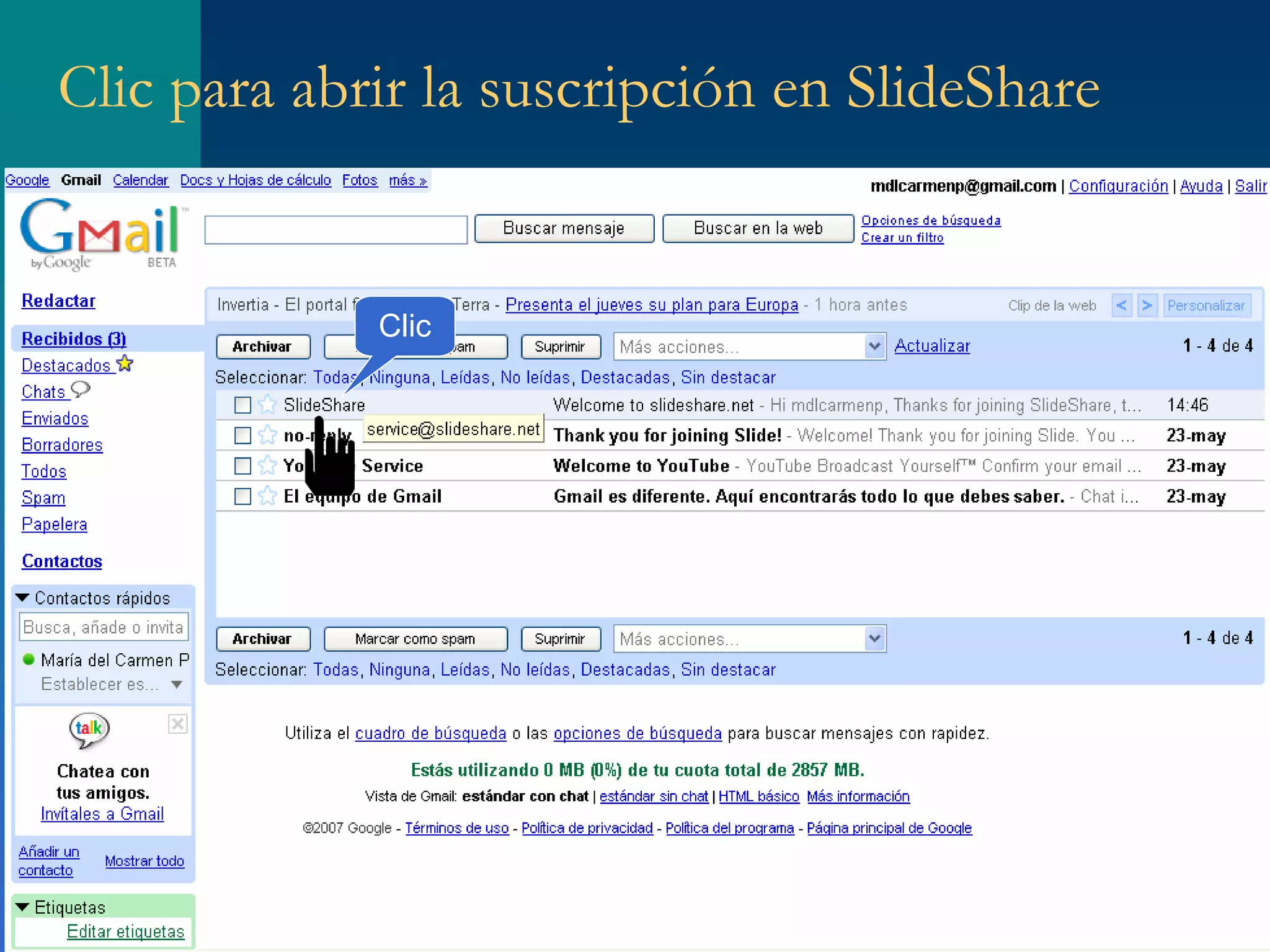Select the SlideShare message checkbox
This screenshot has width=1270, height=952.
(242, 405)
